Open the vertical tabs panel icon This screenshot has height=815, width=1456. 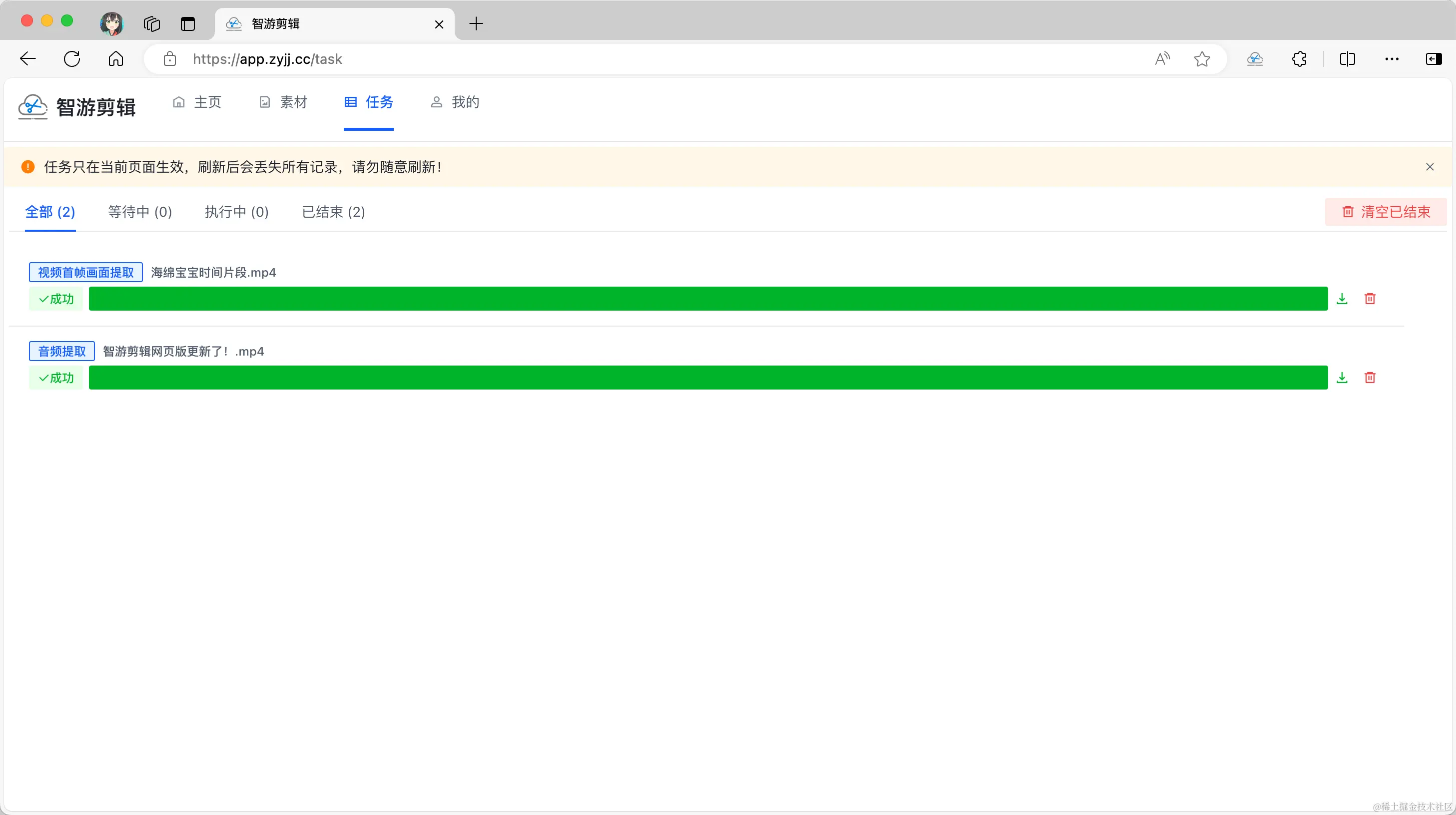tap(188, 24)
